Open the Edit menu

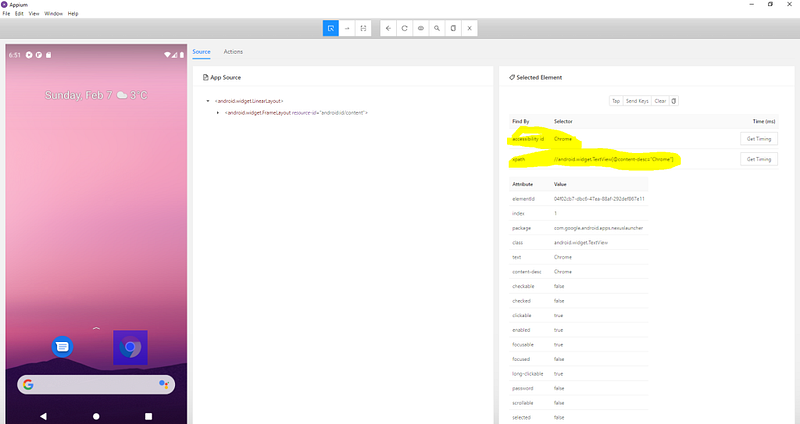[19, 14]
